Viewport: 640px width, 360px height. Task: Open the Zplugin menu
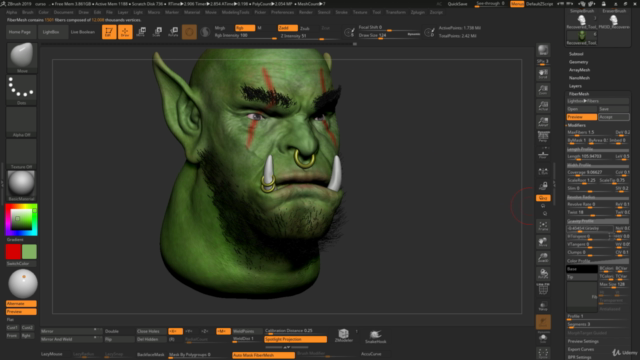418,12
